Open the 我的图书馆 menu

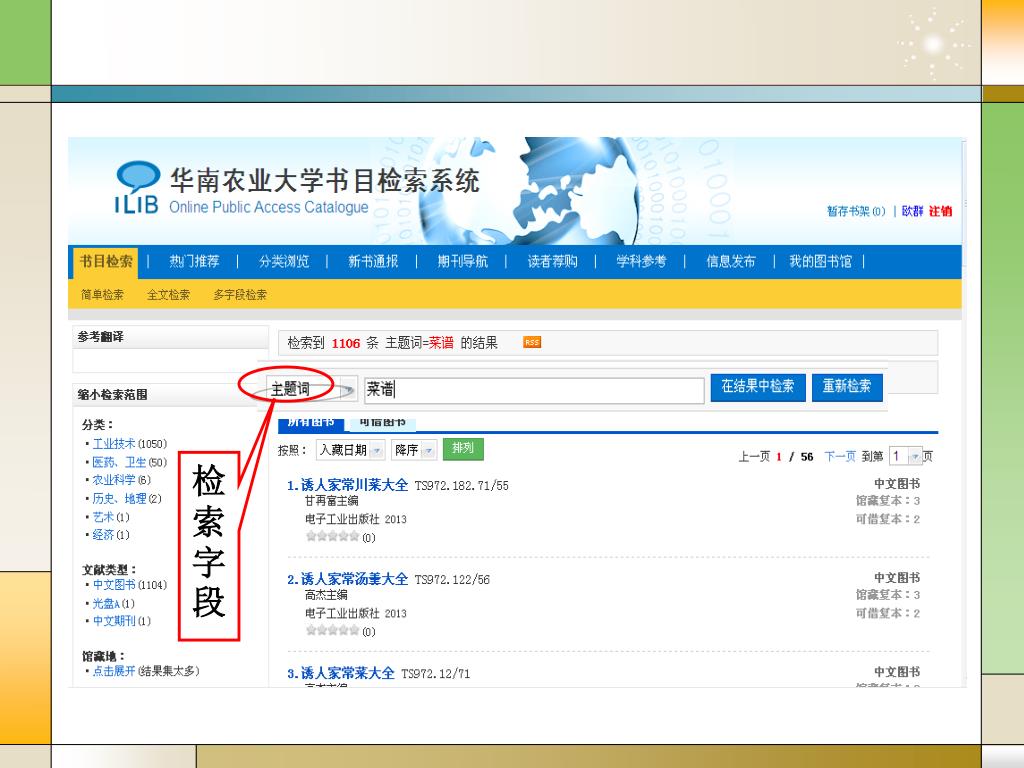(821, 262)
